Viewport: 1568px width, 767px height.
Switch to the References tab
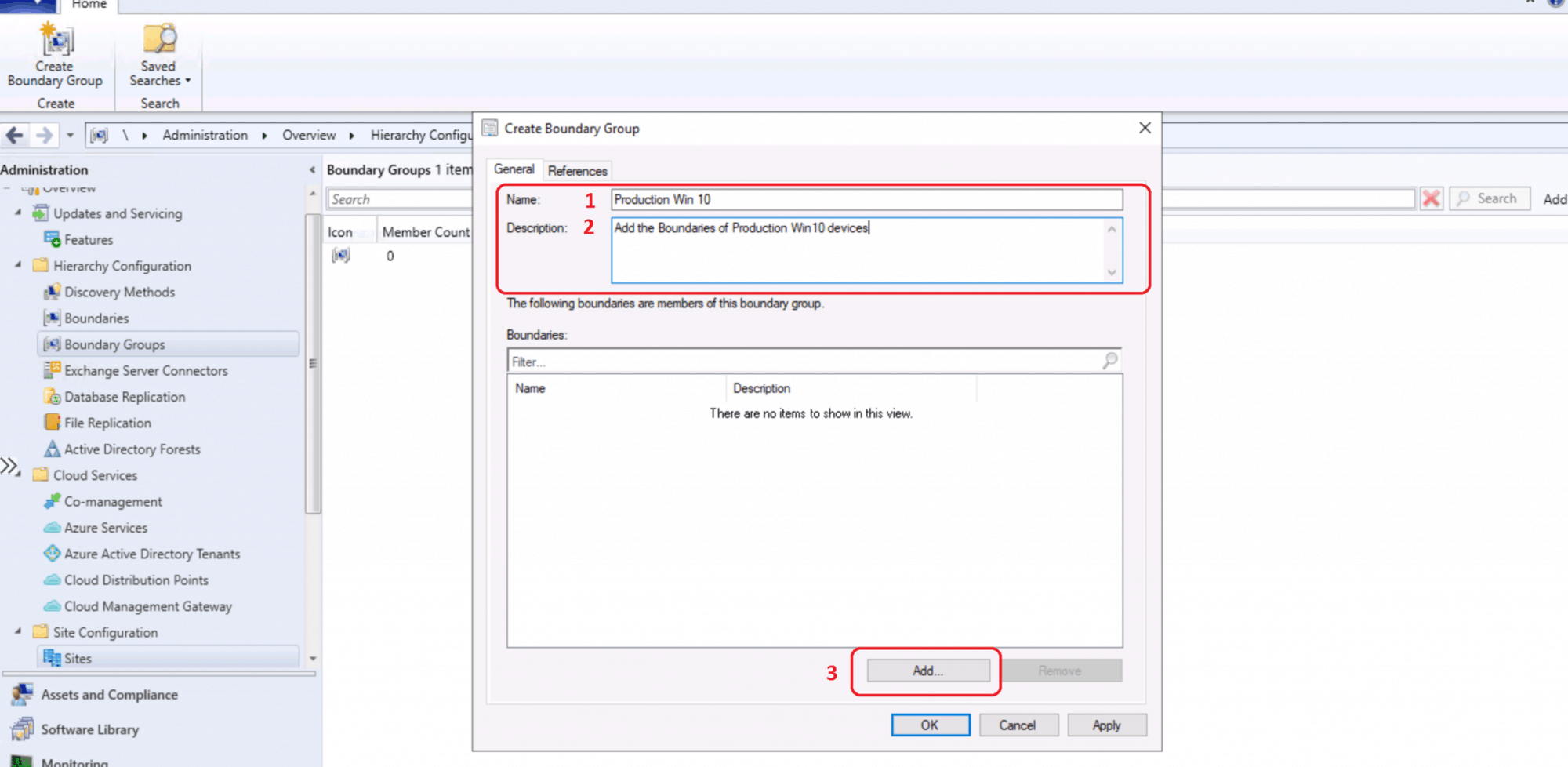577,170
